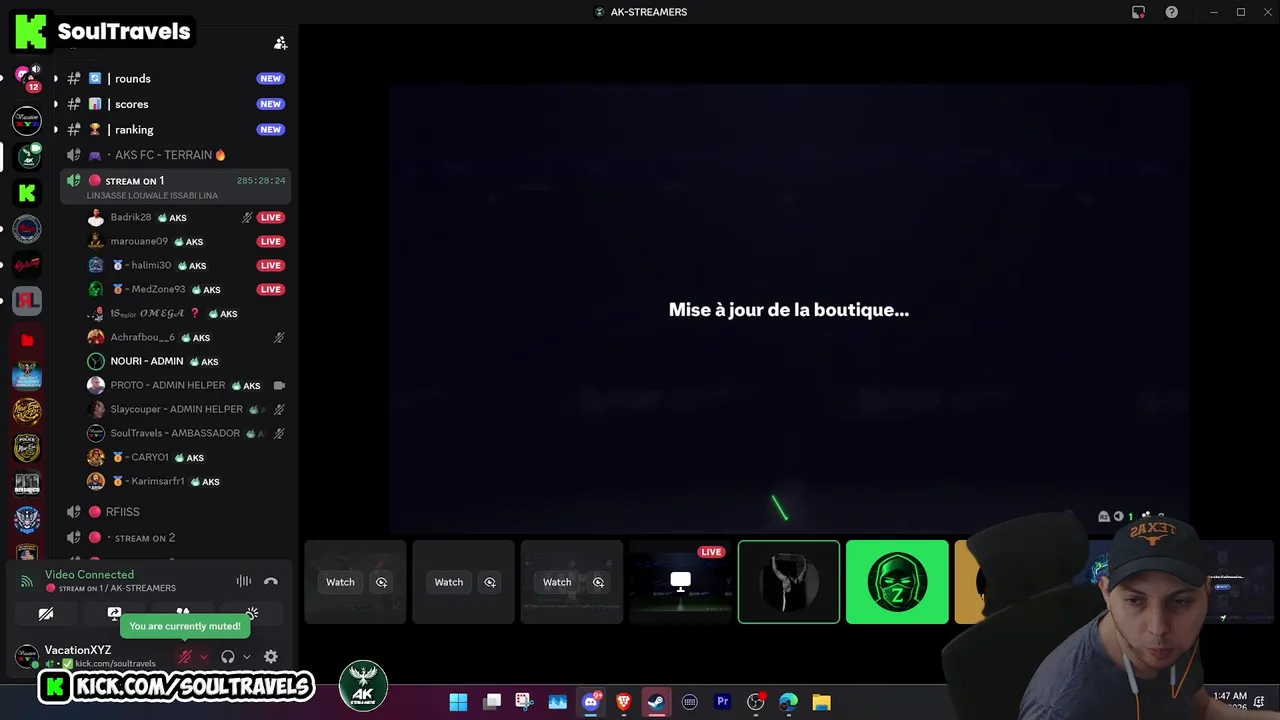Image resolution: width=1280 pixels, height=720 pixels.
Task: Open Discord from the taskbar
Action: (590, 702)
